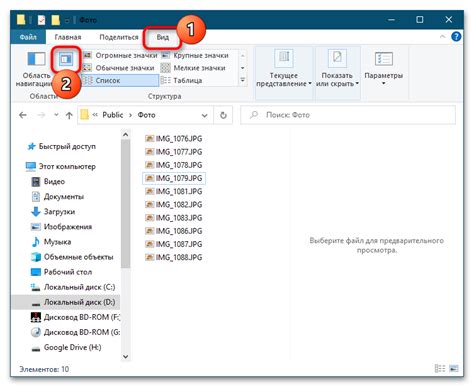This screenshot has height=387, width=474.
Task: Open the Загрузки folder
Action: [53, 212]
